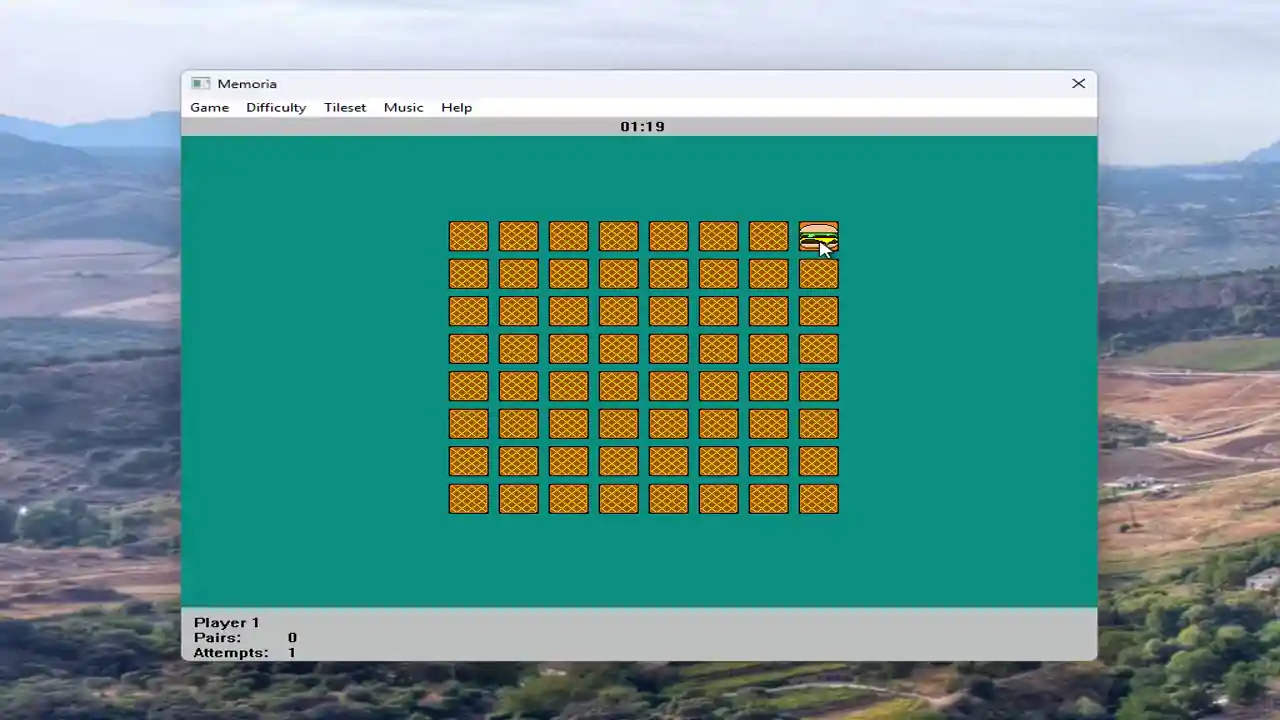This screenshot has height=720, width=1280.
Task: Flip the first card in the fourth row
Action: (x=468, y=349)
